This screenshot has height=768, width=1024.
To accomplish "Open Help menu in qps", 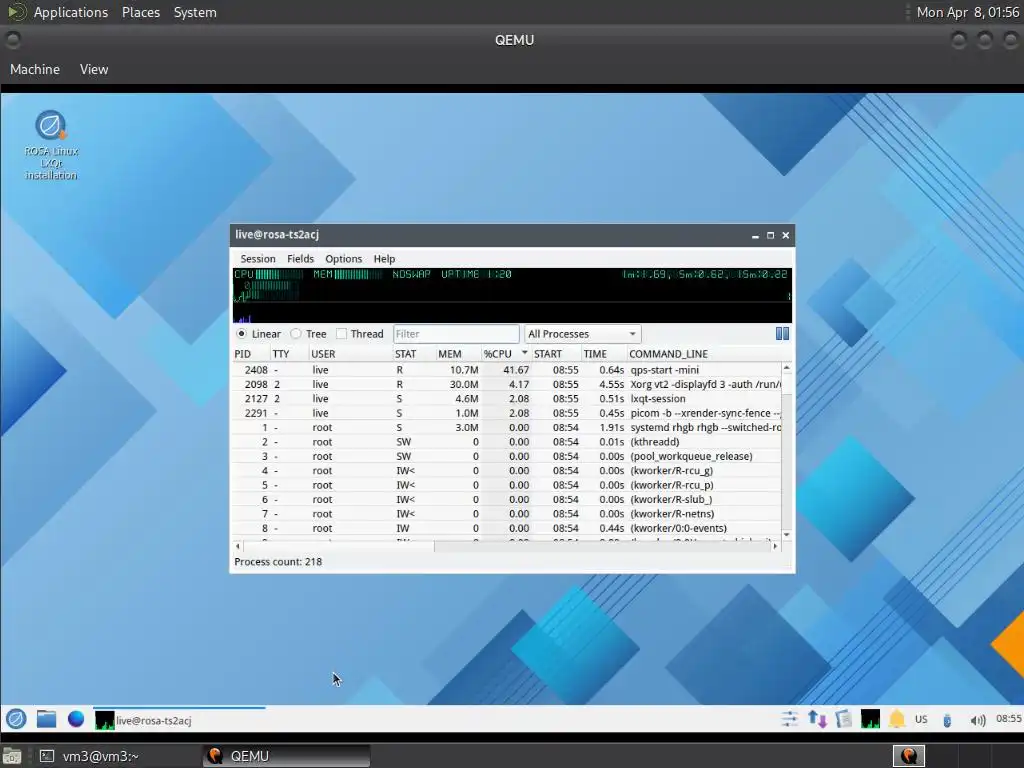I will (384, 259).
